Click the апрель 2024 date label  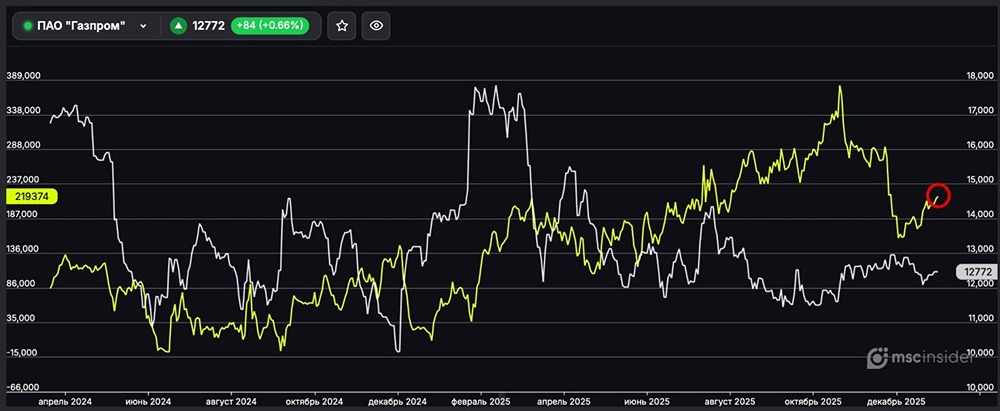coord(65,402)
